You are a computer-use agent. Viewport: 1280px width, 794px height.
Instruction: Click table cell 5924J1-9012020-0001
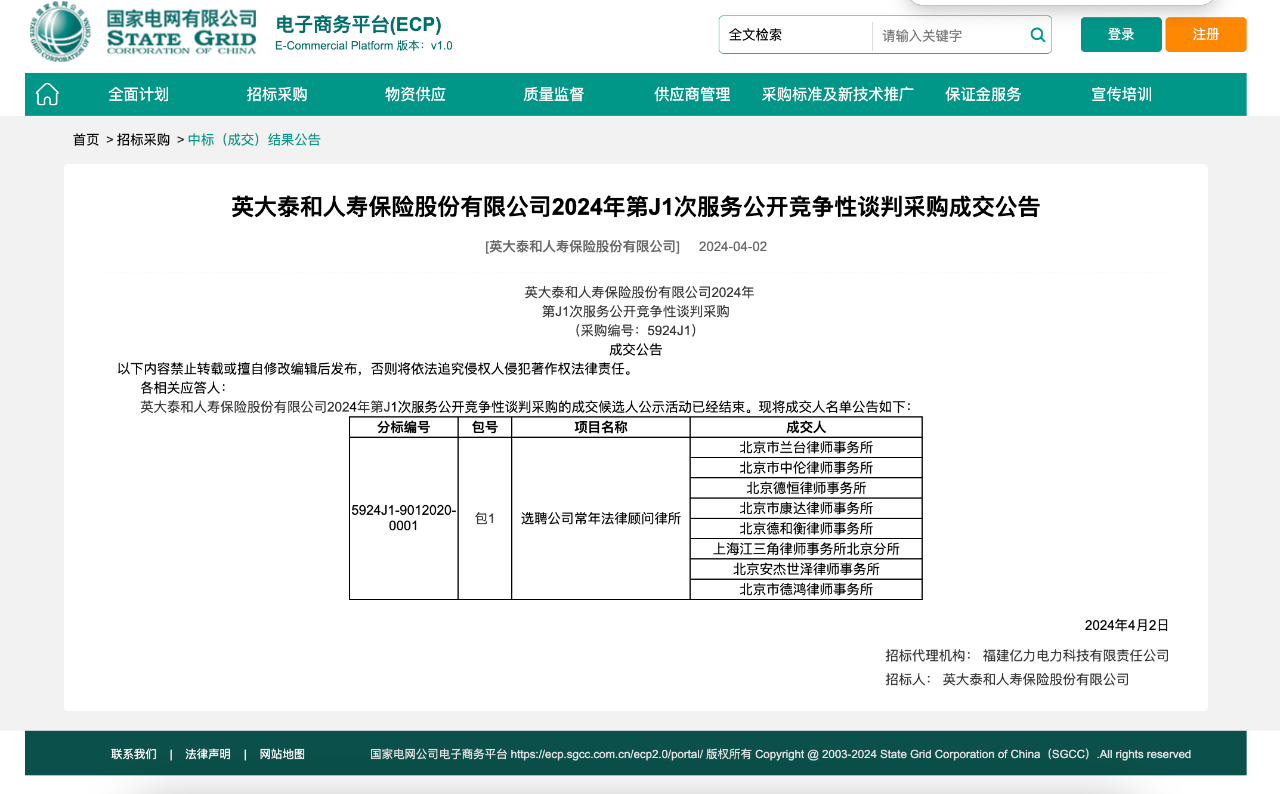coord(404,518)
